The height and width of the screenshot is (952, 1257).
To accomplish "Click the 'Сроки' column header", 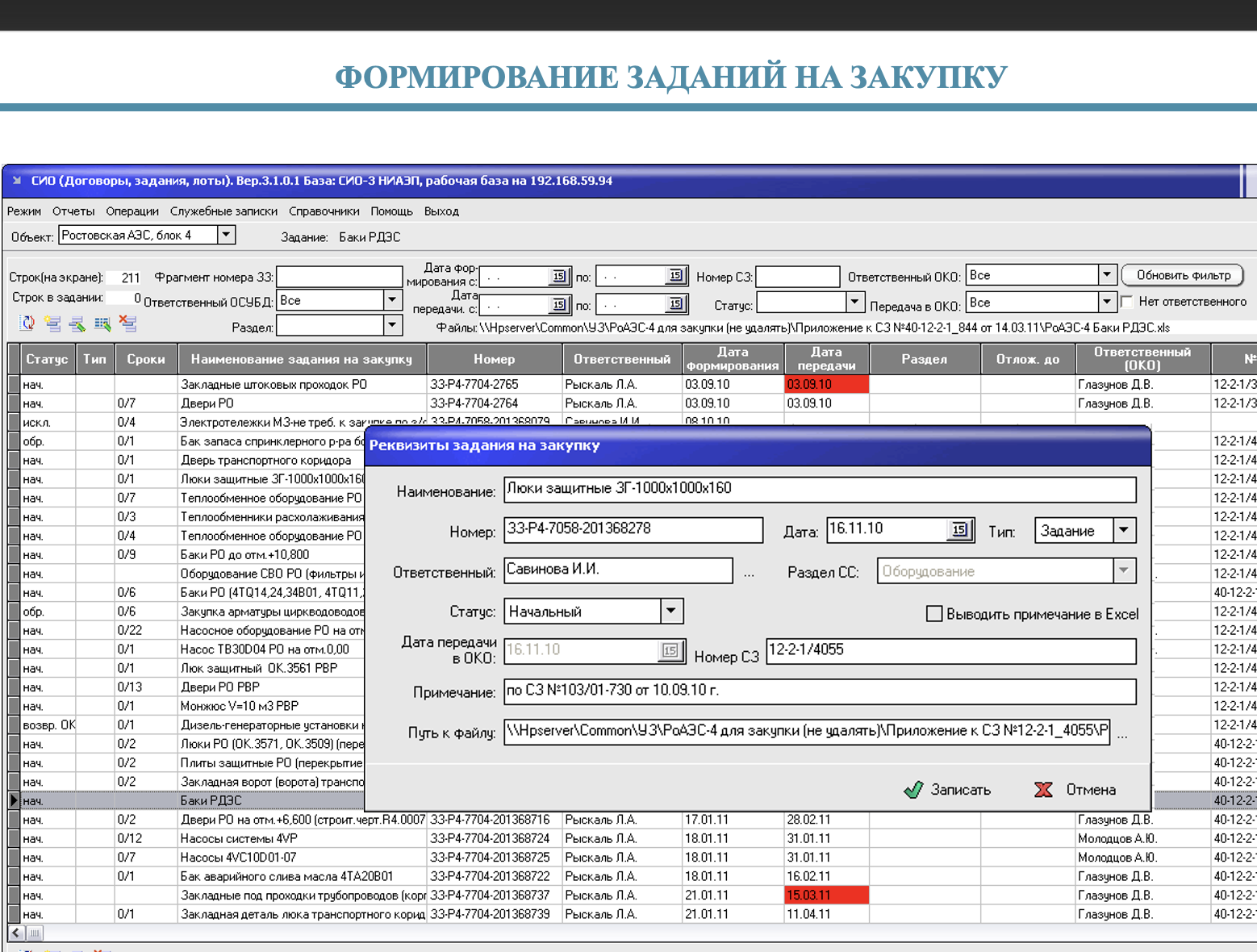I will (x=145, y=359).
